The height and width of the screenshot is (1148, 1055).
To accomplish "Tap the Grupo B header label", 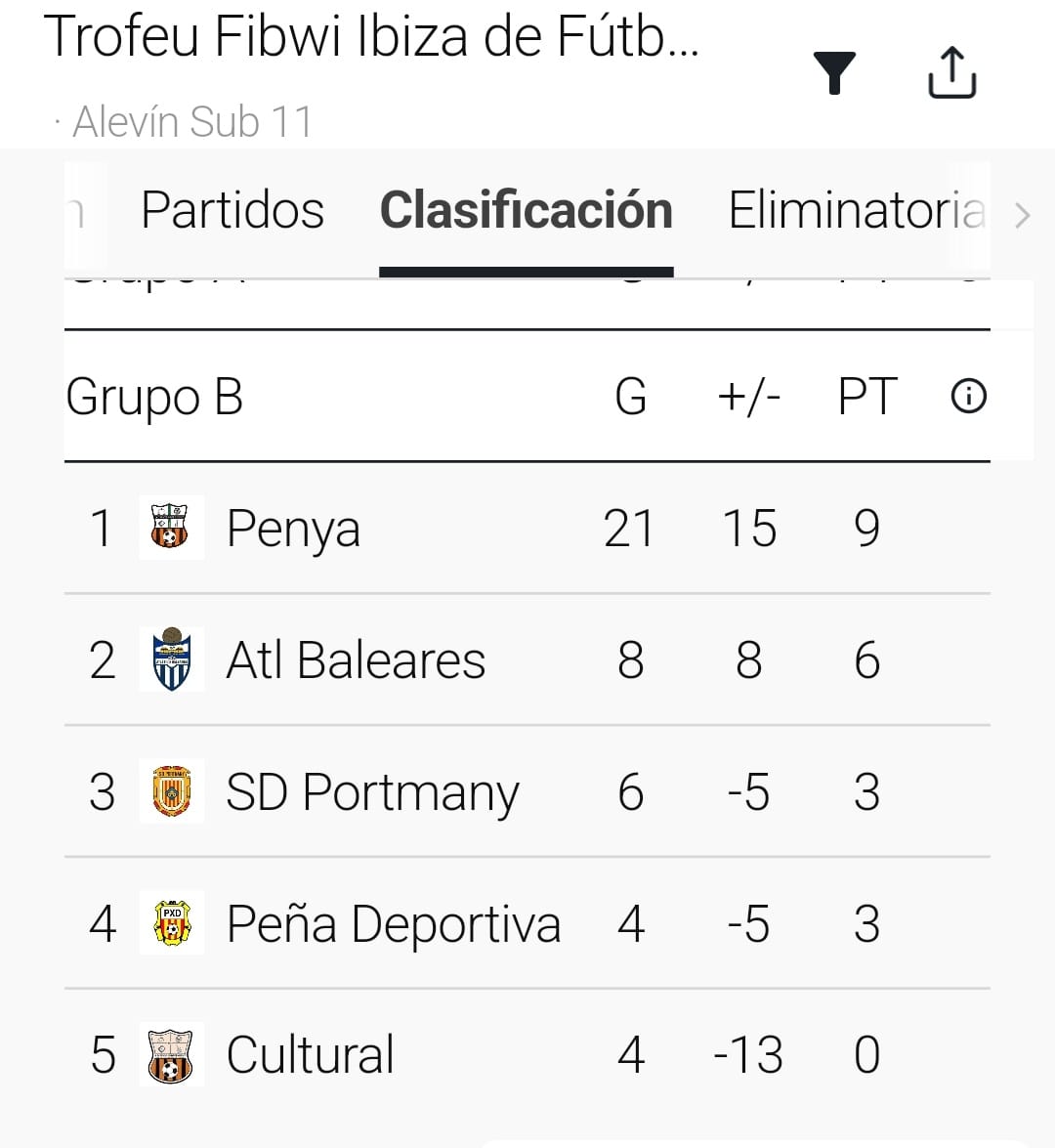I will [x=154, y=398].
